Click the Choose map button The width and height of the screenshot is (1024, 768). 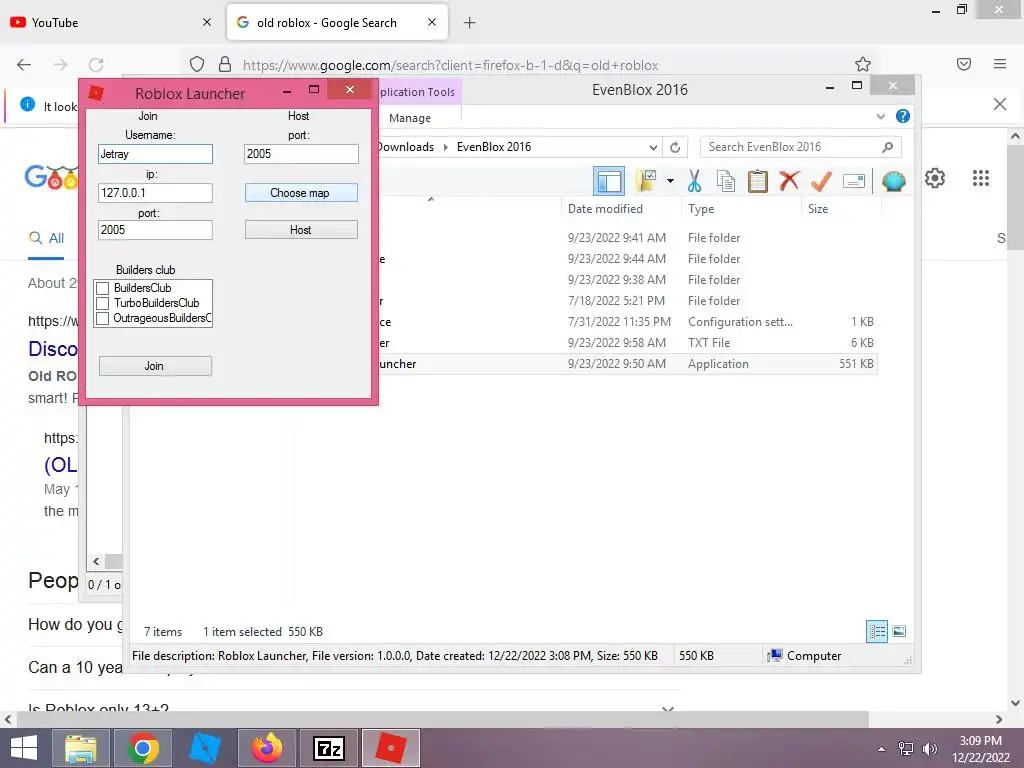pos(301,193)
